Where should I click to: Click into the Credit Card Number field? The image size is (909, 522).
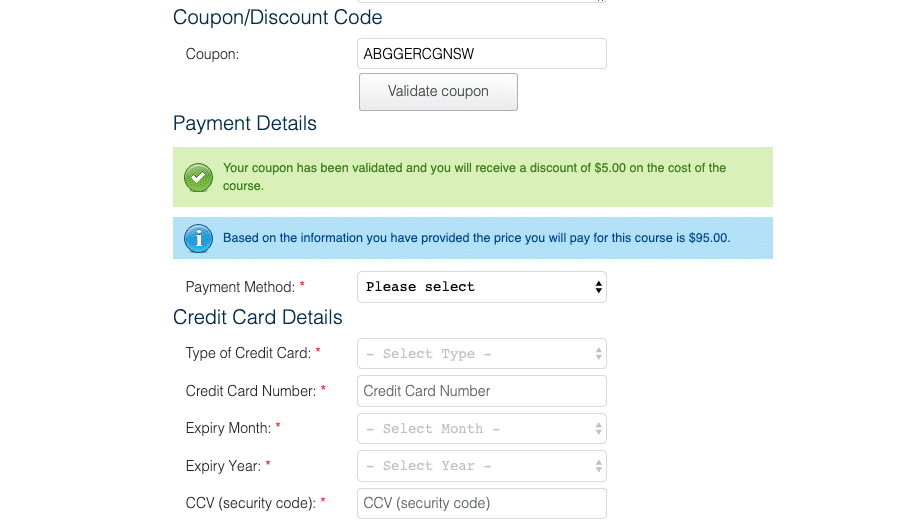pos(482,391)
